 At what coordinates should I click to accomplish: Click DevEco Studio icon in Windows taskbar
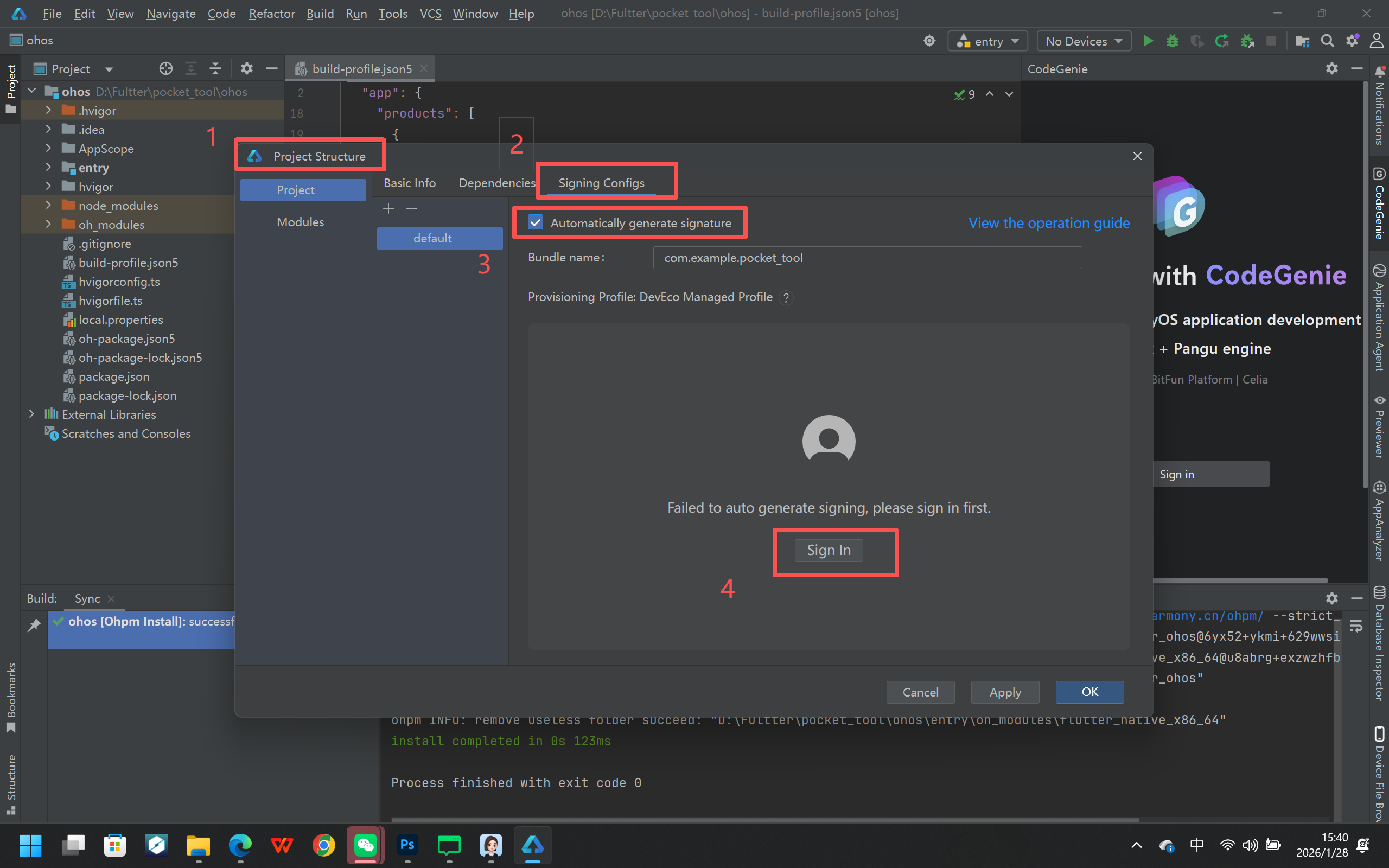(x=532, y=845)
